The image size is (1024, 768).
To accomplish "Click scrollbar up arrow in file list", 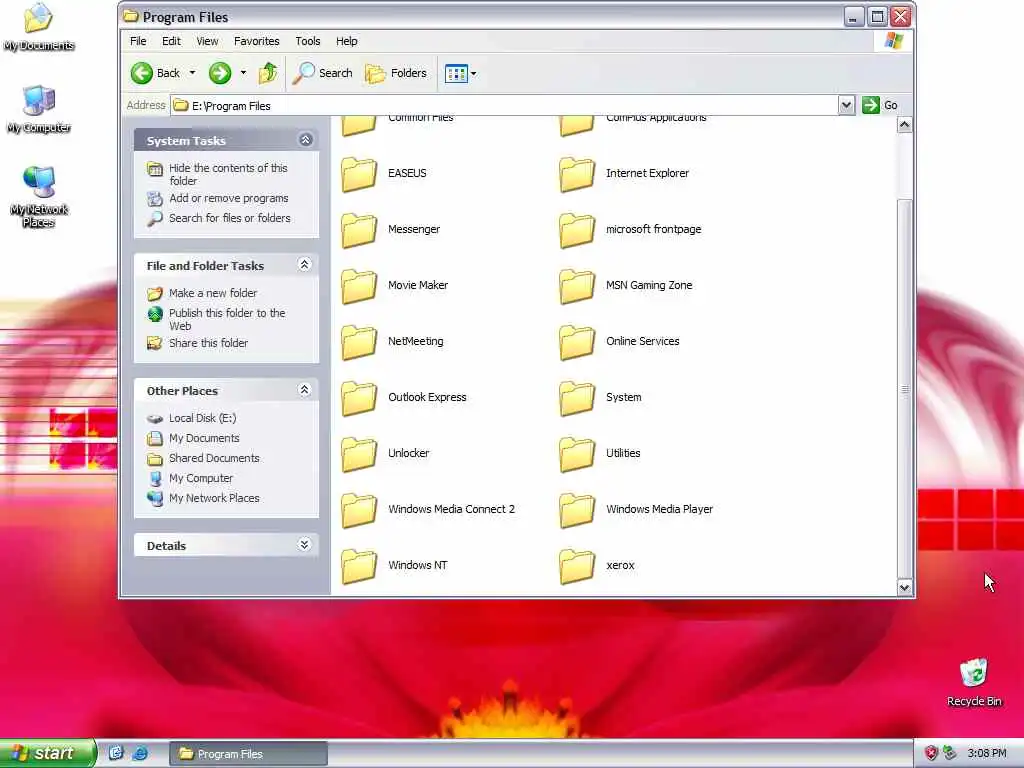I will 904,125.
